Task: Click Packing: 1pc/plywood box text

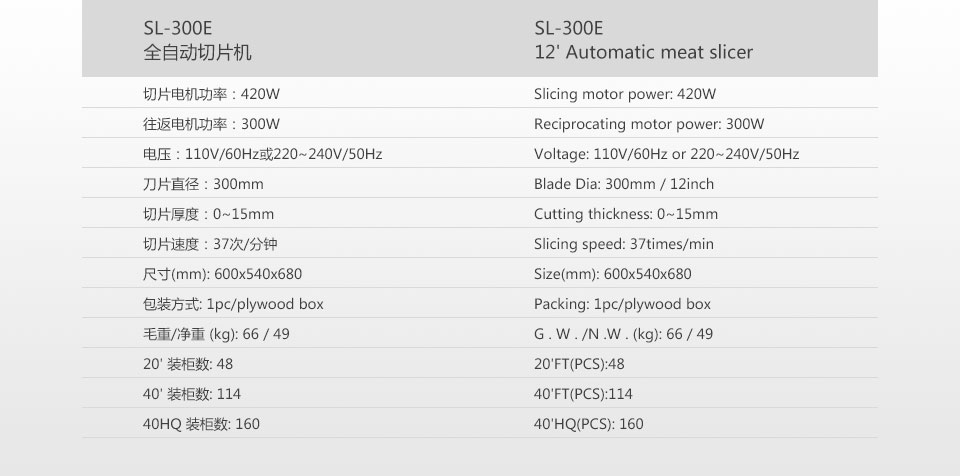Action: [622, 304]
